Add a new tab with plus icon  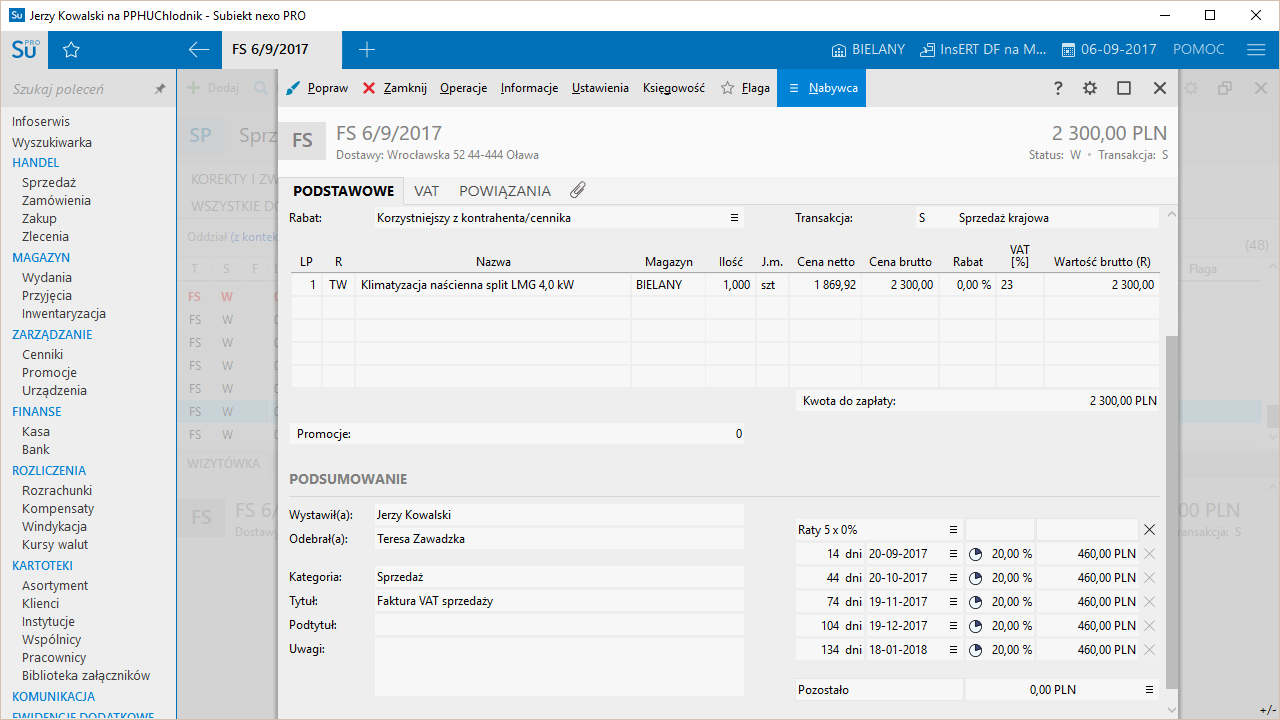[x=366, y=50]
